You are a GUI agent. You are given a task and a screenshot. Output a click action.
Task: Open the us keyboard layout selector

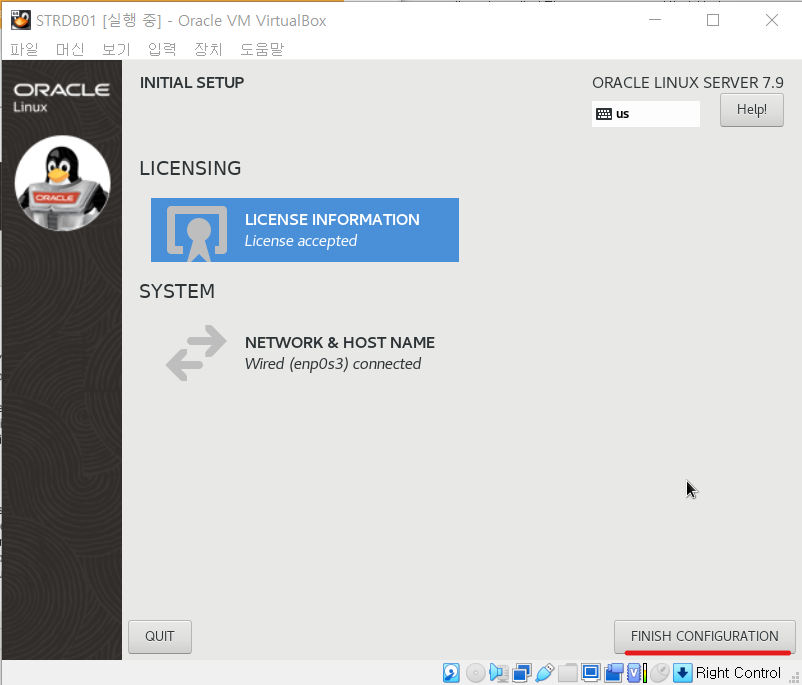[645, 114]
